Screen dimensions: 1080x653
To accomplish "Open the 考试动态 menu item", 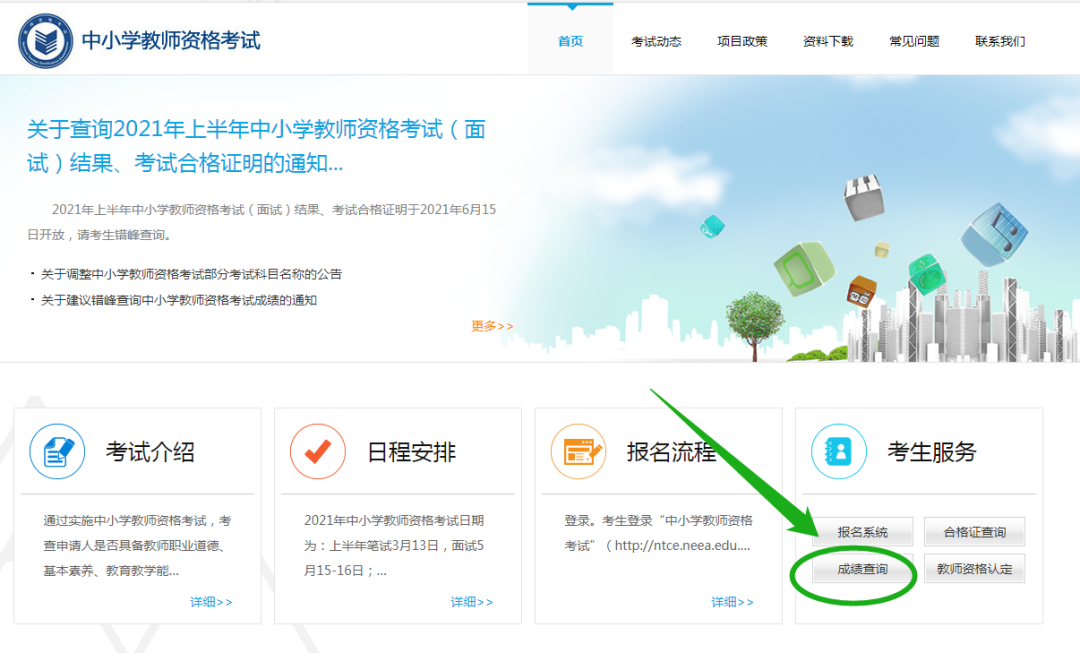I will click(x=656, y=41).
